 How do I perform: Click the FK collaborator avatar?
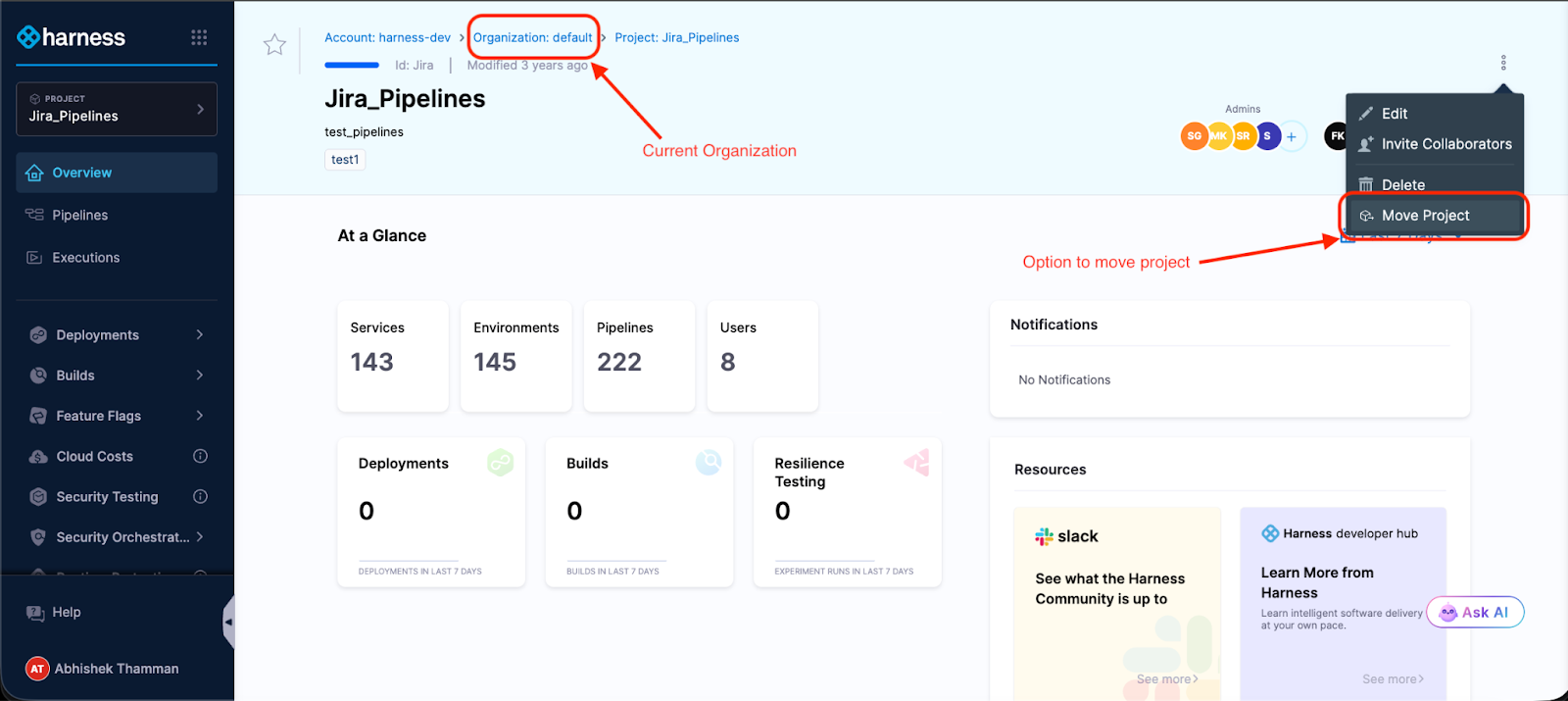coord(1336,136)
